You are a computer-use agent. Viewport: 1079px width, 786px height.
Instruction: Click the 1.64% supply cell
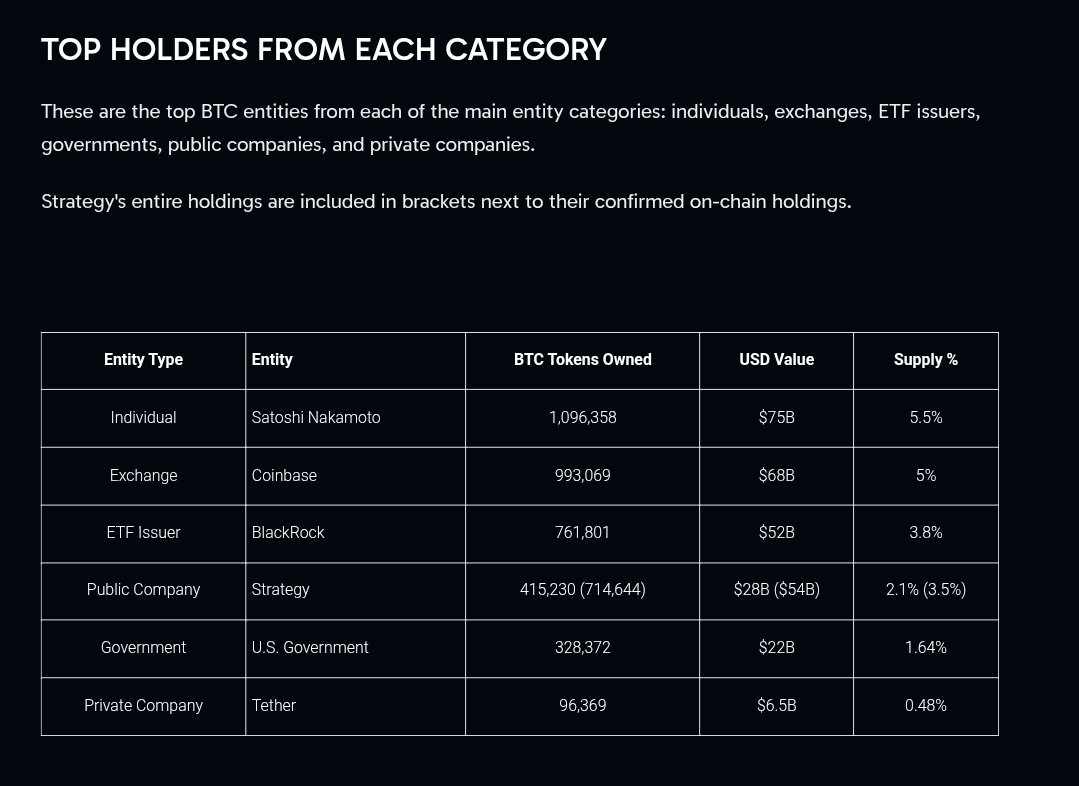[x=925, y=648]
